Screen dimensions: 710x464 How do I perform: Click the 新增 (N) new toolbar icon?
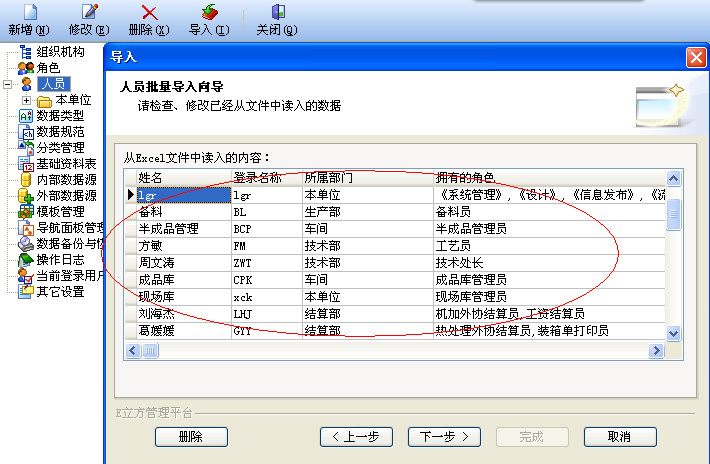tap(30, 12)
